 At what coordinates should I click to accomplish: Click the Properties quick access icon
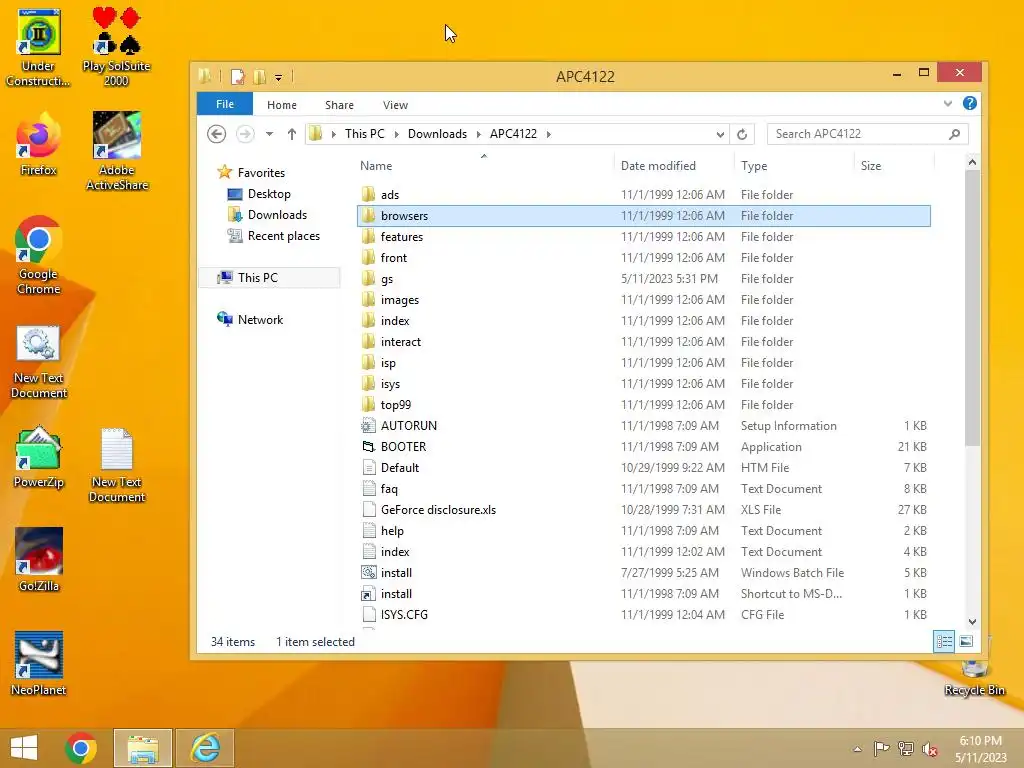(238, 77)
